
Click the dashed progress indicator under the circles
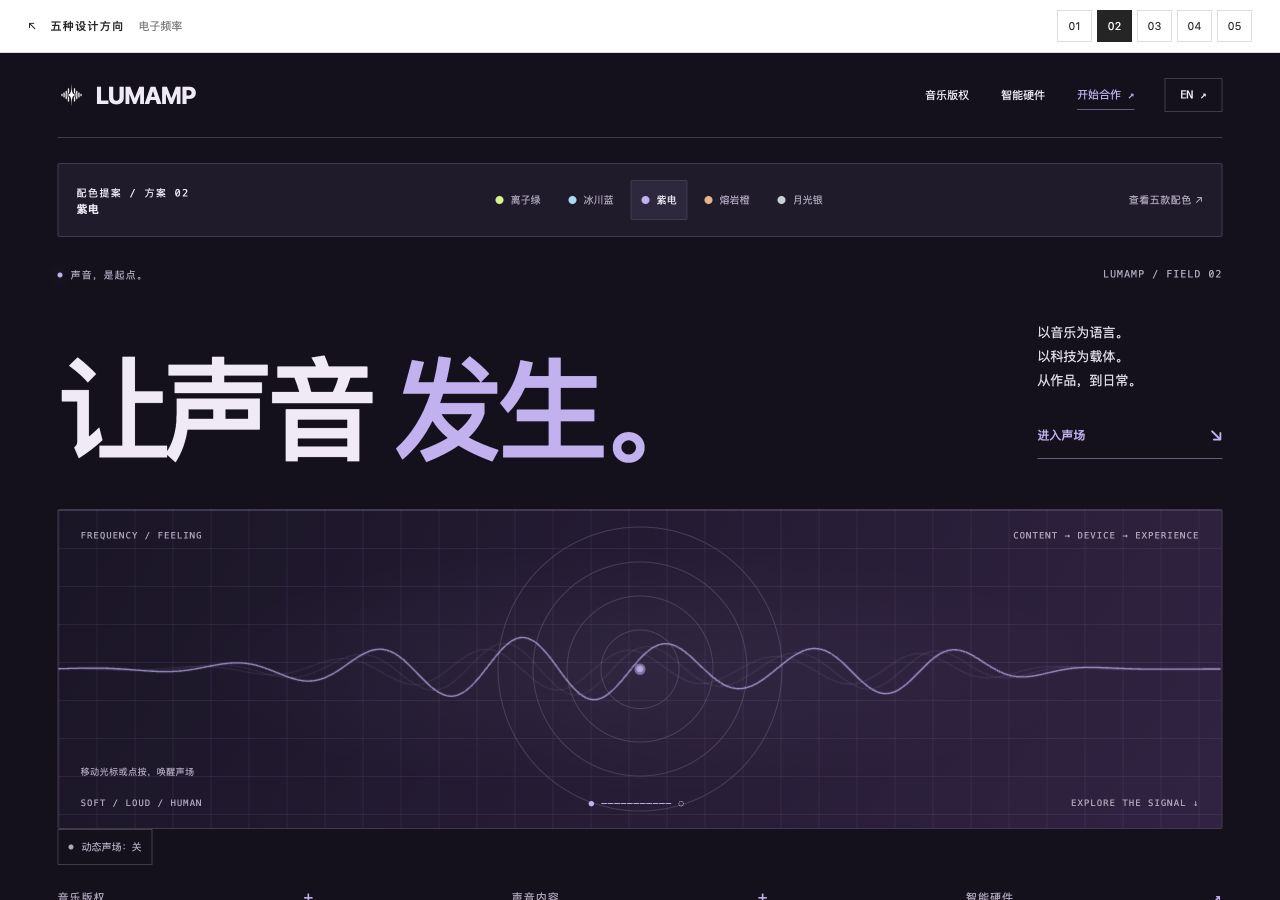click(x=636, y=803)
